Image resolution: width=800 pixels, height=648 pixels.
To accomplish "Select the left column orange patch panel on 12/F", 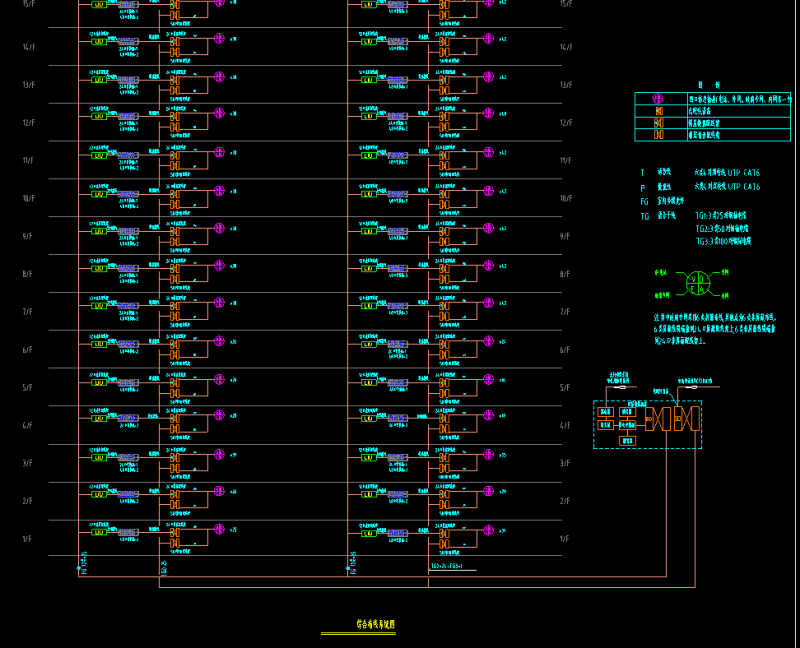I will pyautogui.click(x=174, y=116).
